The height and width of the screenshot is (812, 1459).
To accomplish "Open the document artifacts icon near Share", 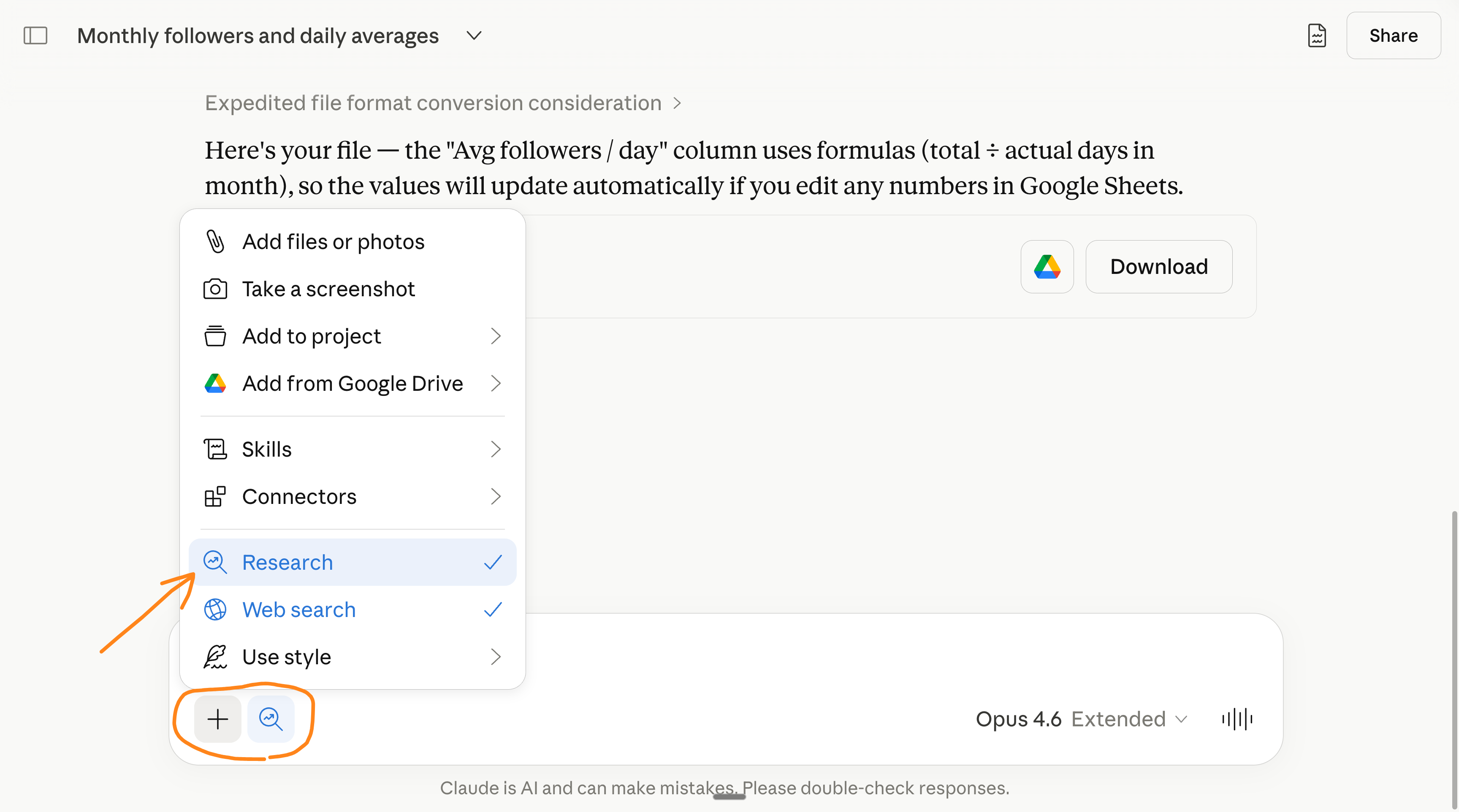I will (1317, 36).
